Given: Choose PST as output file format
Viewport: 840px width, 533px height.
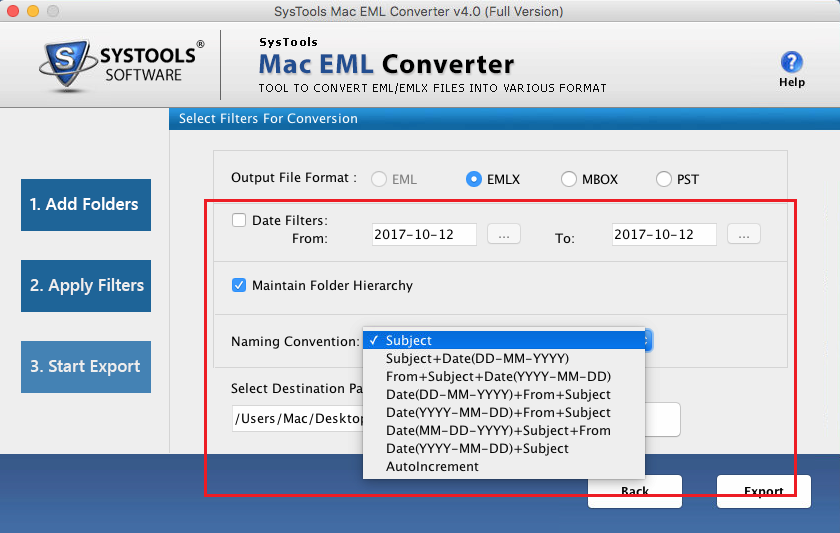Looking at the screenshot, I should point(663,179).
